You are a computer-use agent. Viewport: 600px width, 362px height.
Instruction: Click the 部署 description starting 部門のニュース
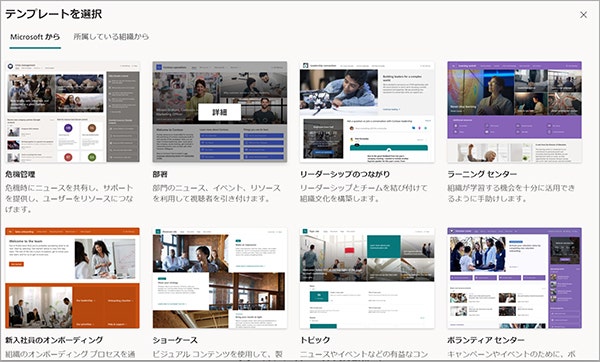pyautogui.click(x=217, y=193)
